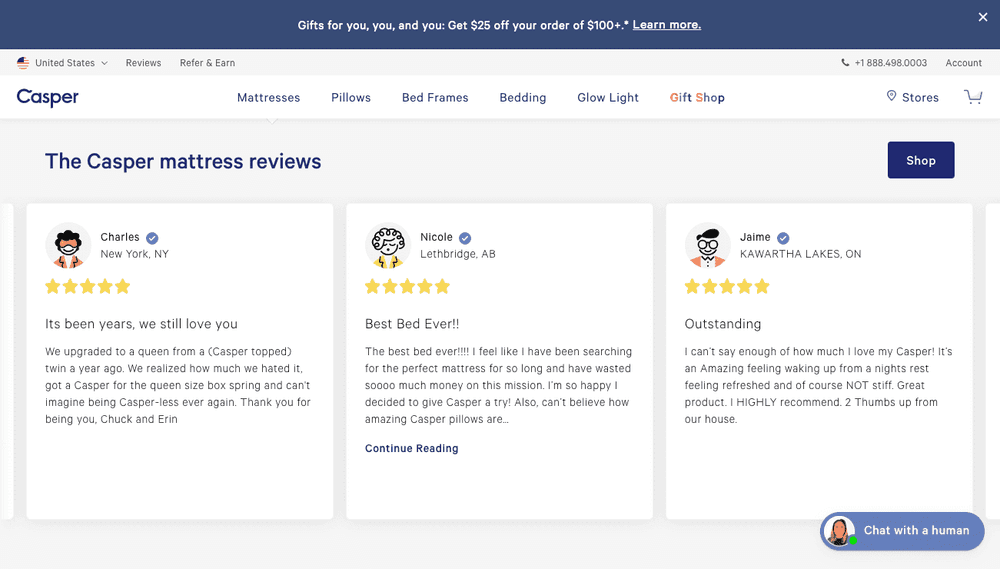Viewport: 1000px width, 569px height.
Task: Click Jaime's five-star rating
Action: pyautogui.click(x=727, y=286)
